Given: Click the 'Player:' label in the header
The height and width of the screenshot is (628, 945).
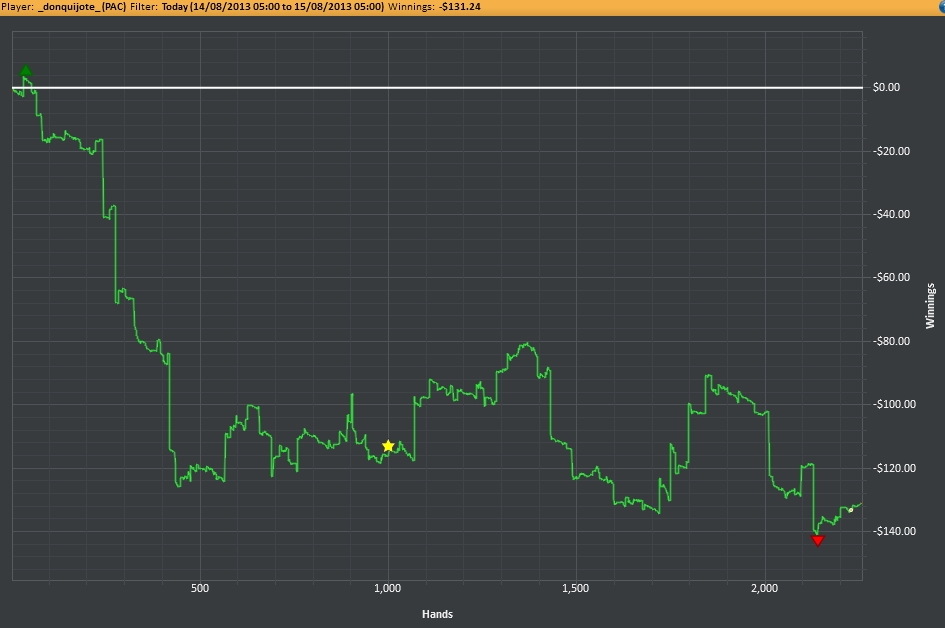Looking at the screenshot, I should tap(17, 7).
